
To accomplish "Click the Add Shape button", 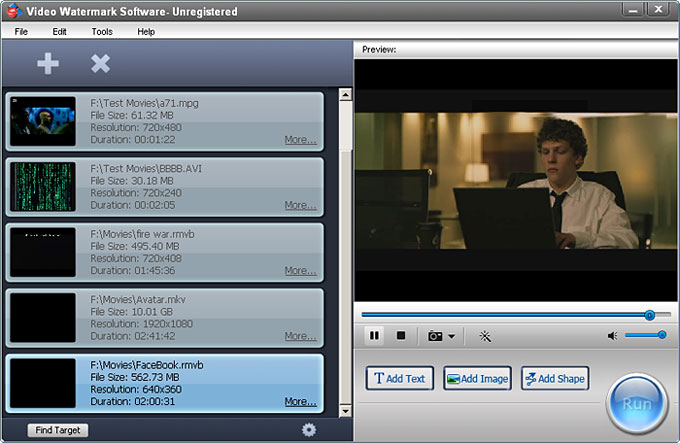I will pos(554,379).
